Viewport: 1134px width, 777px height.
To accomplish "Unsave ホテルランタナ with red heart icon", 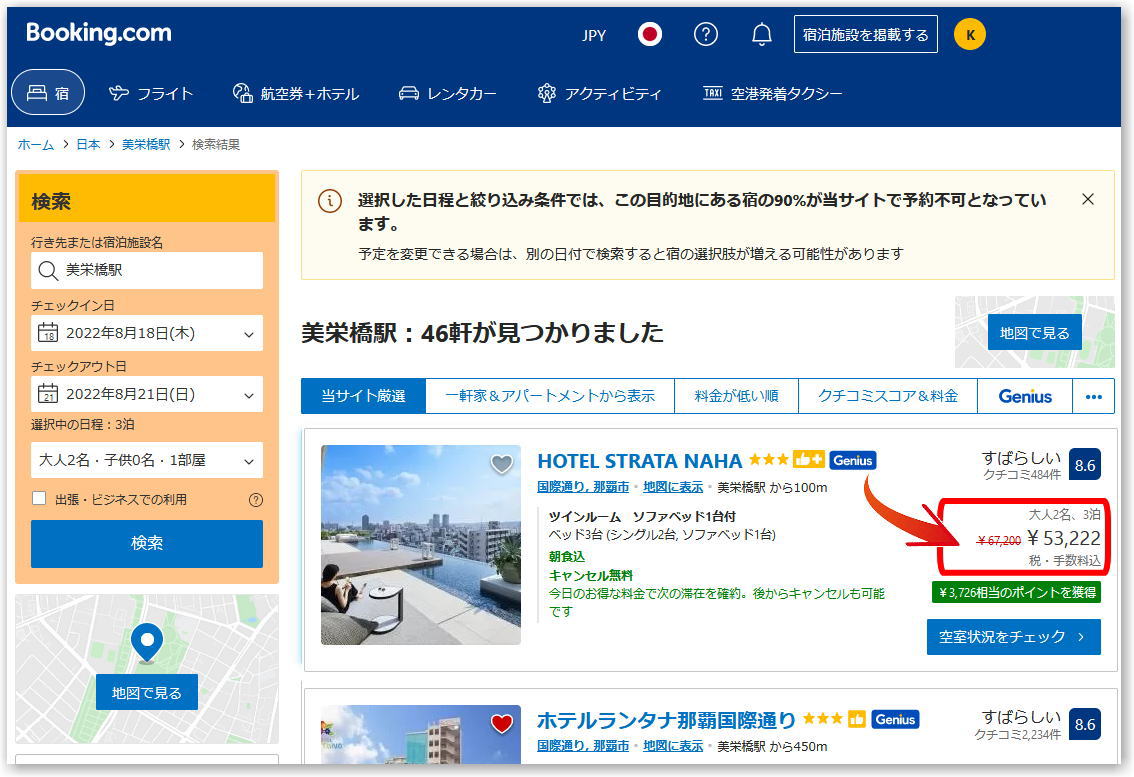I will 502,723.
